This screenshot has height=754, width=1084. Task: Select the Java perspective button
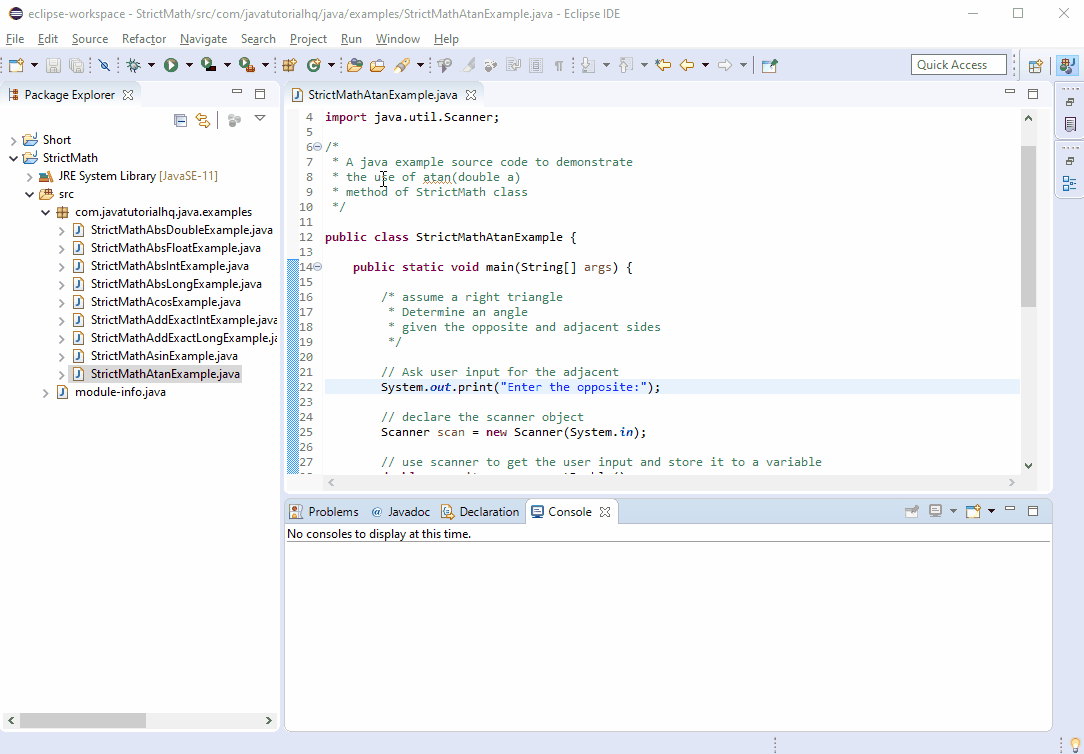point(1066,66)
